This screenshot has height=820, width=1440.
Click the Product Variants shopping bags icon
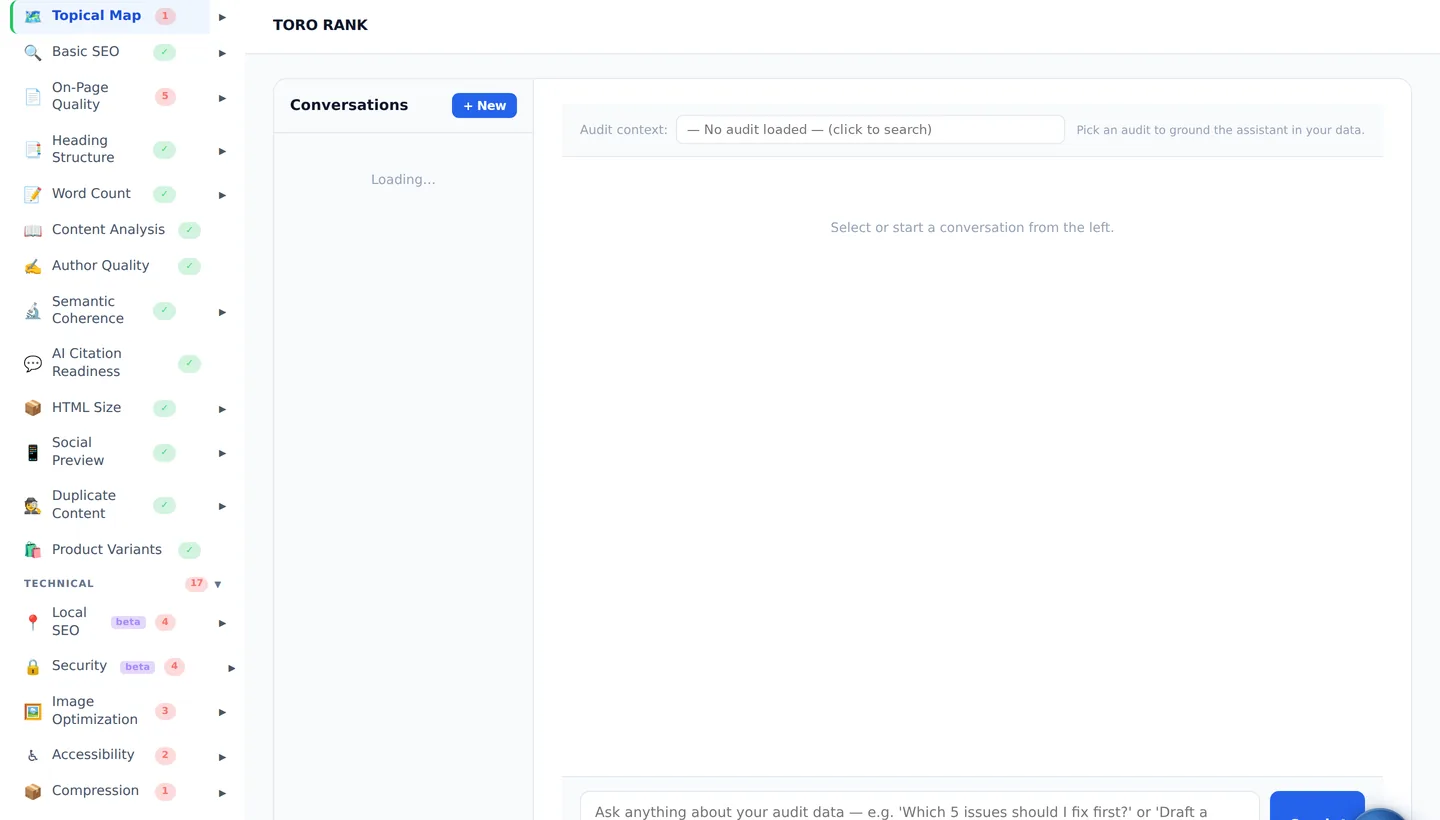click(33, 550)
